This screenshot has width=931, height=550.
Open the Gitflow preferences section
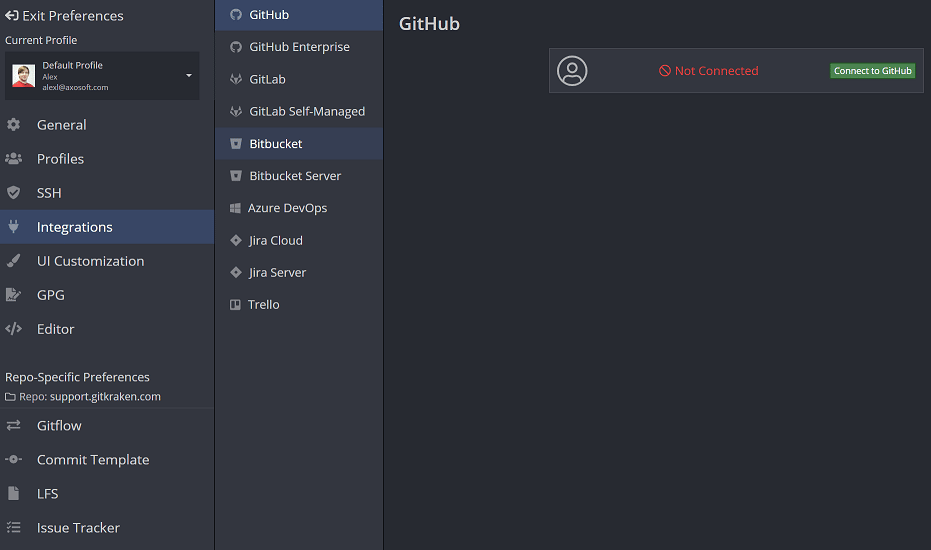(x=59, y=426)
